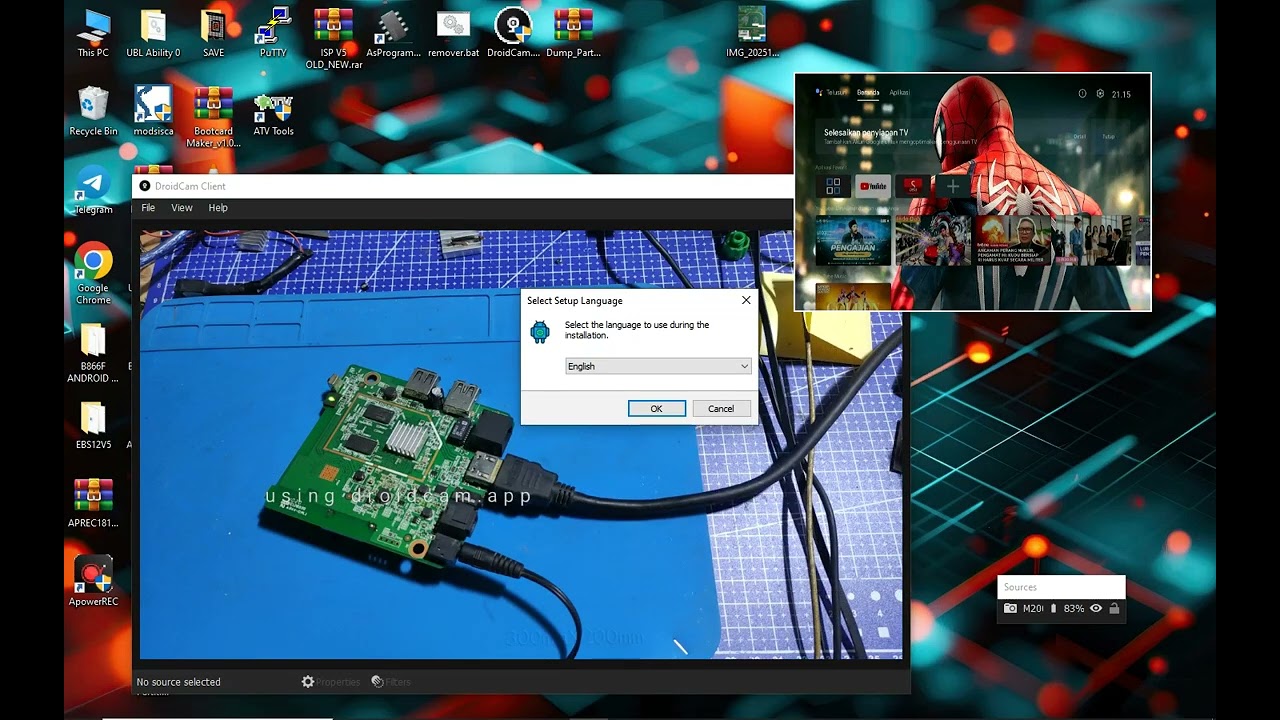
Task: Click the Google Assistant icon
Action: coord(818,92)
